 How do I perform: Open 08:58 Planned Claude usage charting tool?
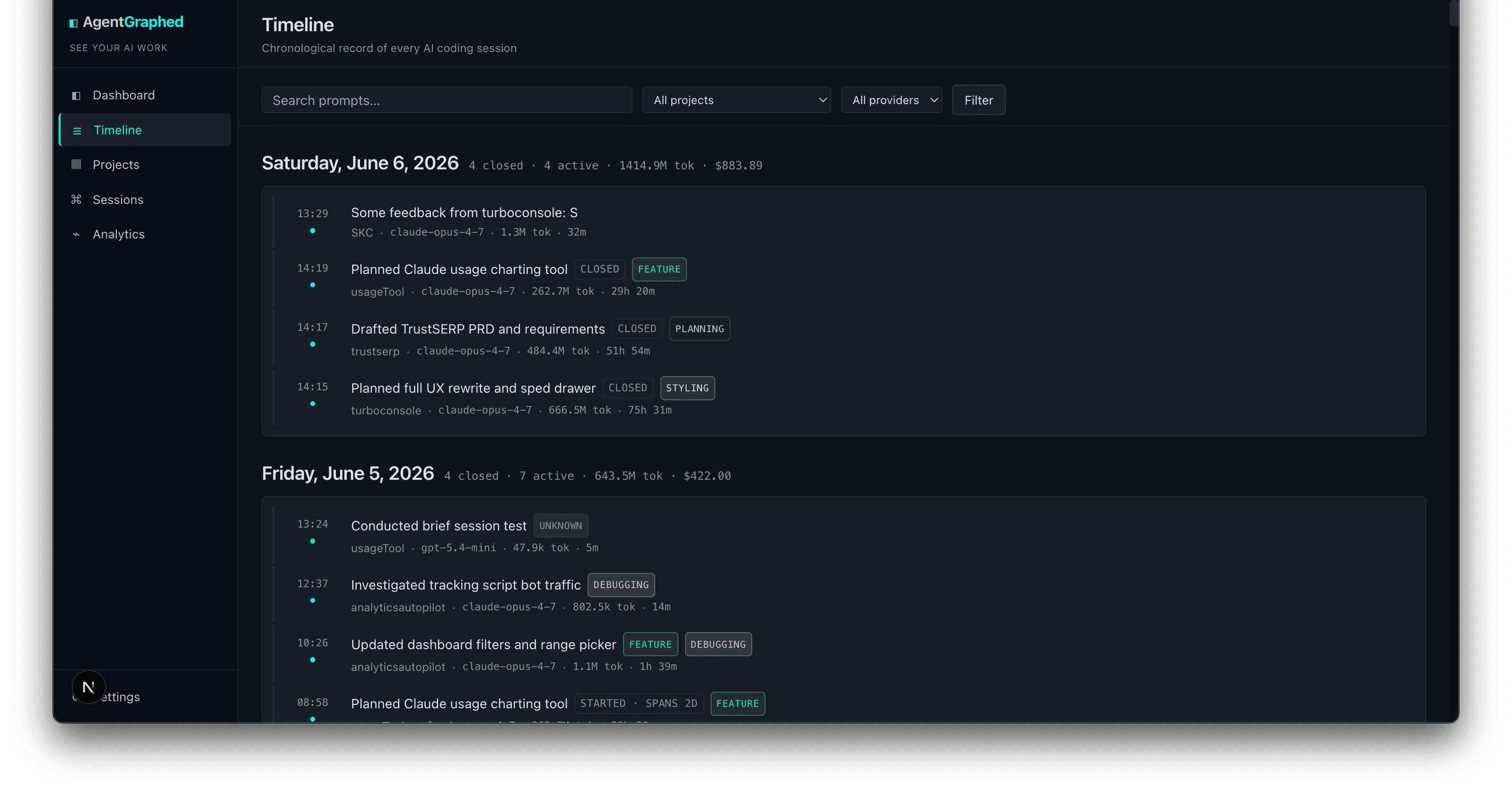(459, 704)
